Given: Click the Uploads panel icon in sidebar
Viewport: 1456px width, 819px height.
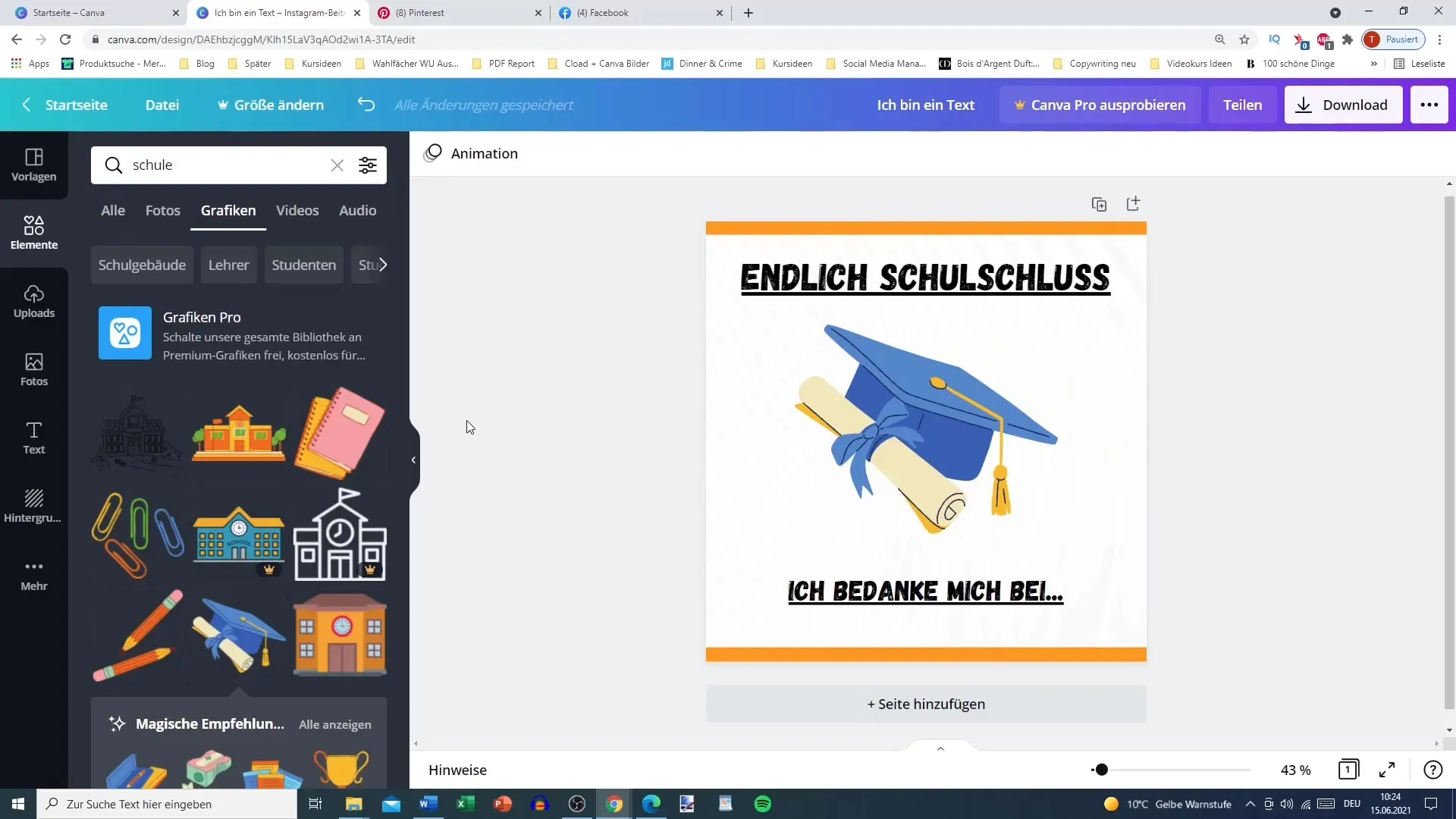Looking at the screenshot, I should click(x=33, y=300).
